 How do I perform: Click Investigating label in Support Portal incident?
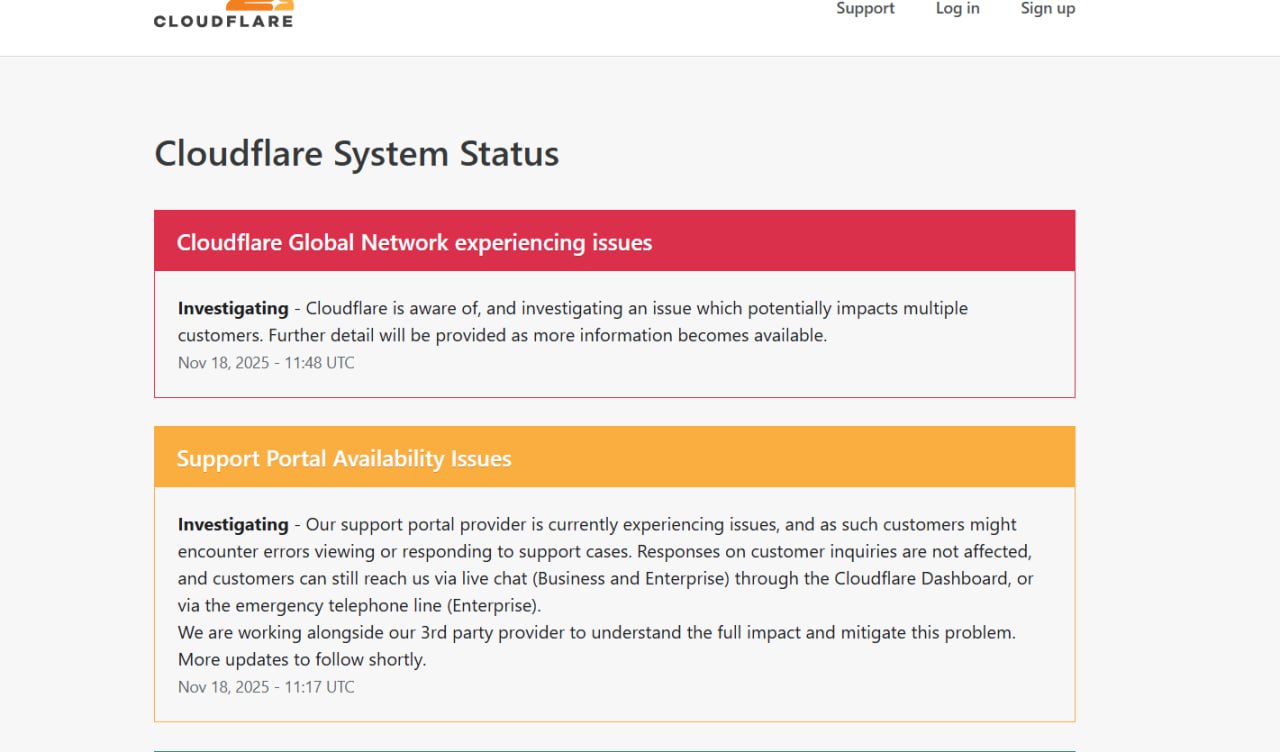233,524
